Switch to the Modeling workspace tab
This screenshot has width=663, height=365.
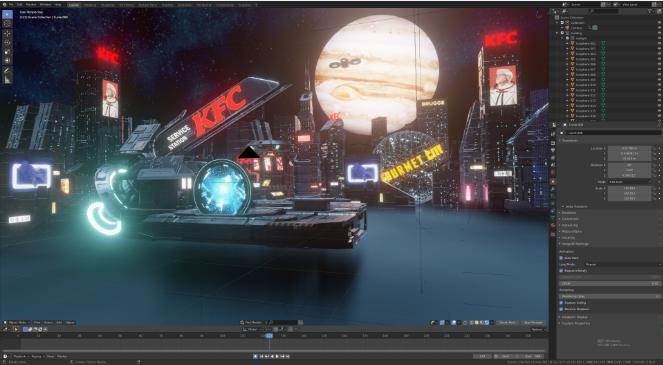pos(90,5)
